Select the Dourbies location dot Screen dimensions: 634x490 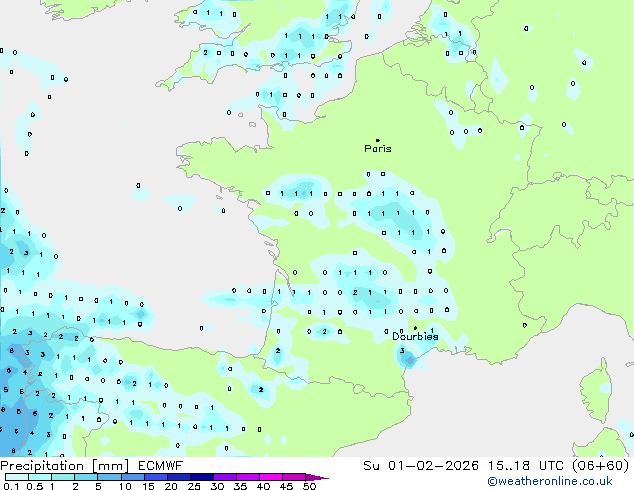coord(415,328)
